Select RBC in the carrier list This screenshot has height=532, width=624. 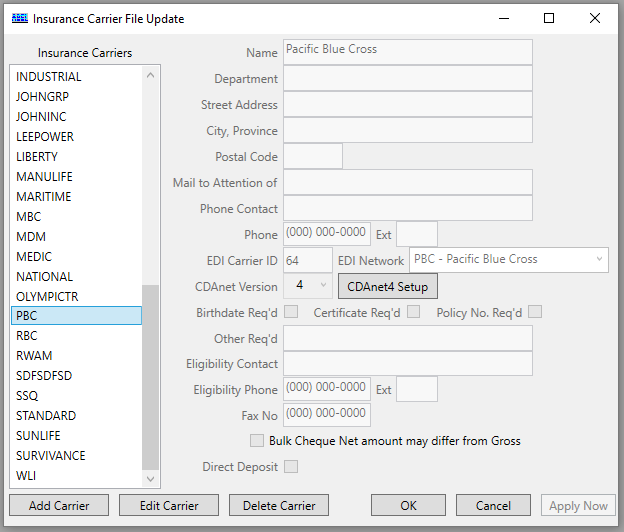click(x=76, y=335)
